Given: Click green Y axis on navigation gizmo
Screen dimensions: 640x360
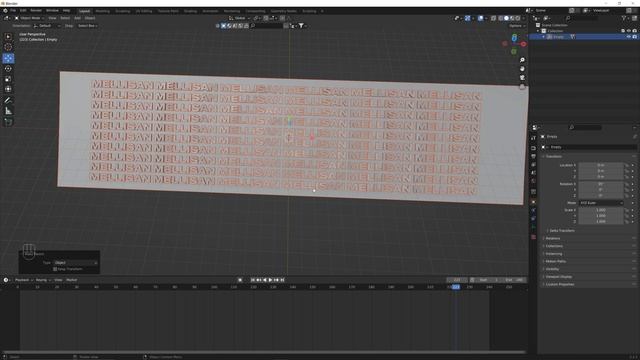Looking at the screenshot, I should click(513, 51).
